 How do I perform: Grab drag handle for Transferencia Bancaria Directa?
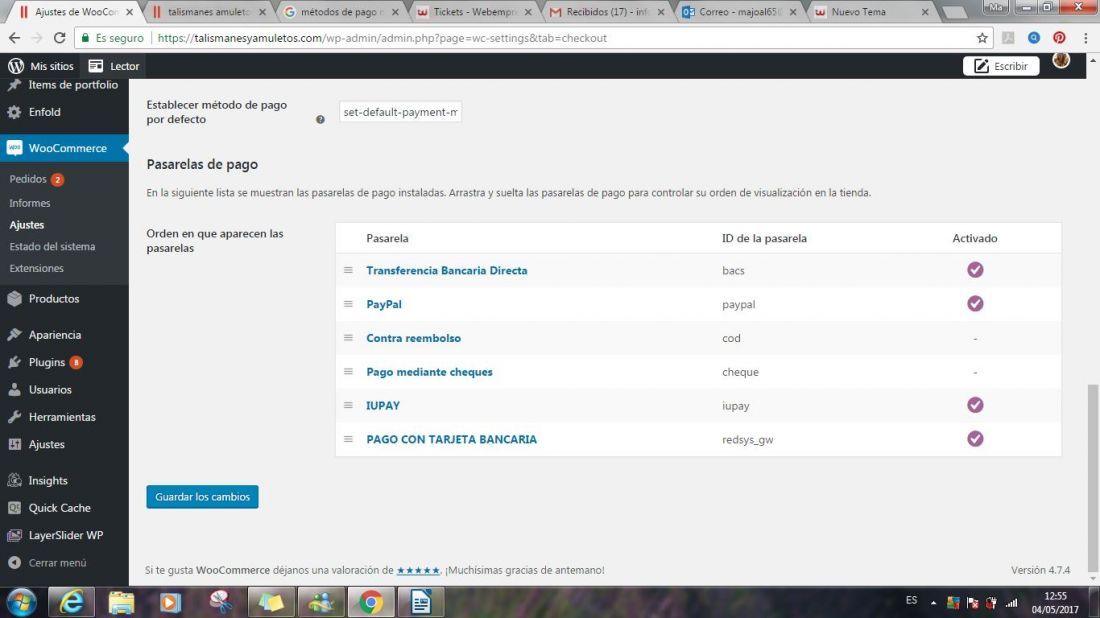click(348, 270)
